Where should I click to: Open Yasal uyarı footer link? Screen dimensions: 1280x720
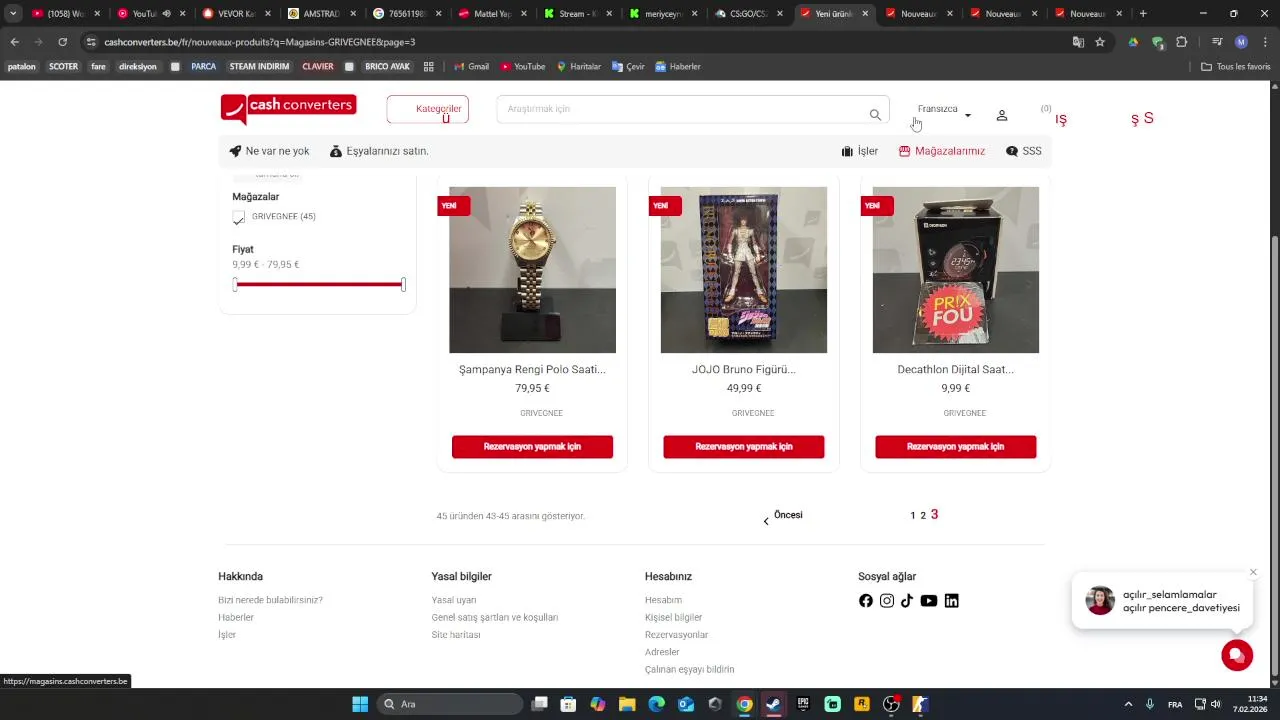[454, 600]
